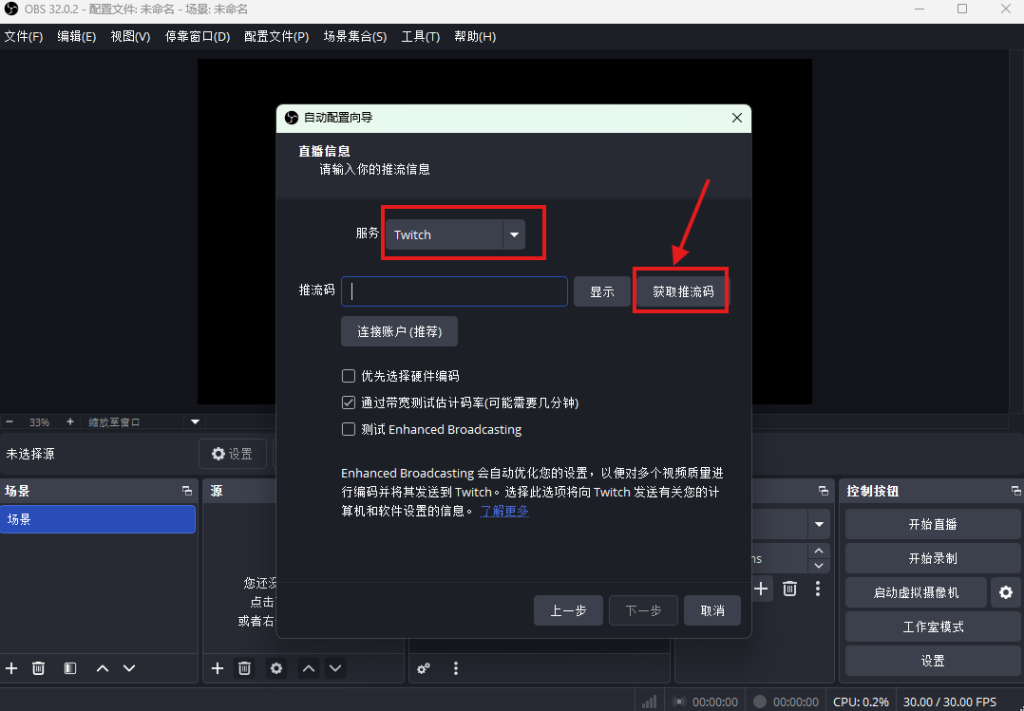Click the transition trash delete icon
The height and width of the screenshot is (711, 1024).
tap(789, 589)
